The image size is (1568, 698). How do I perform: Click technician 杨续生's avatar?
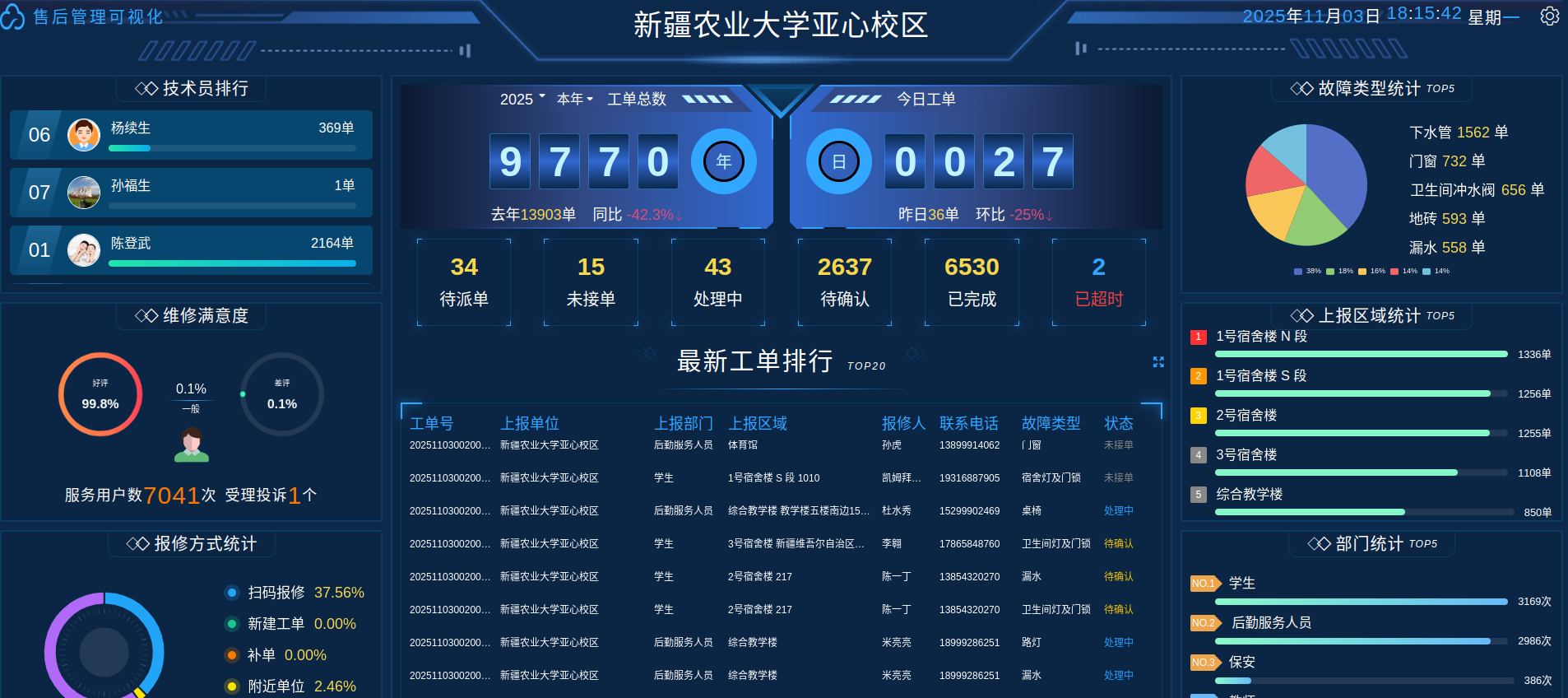pyautogui.click(x=84, y=135)
